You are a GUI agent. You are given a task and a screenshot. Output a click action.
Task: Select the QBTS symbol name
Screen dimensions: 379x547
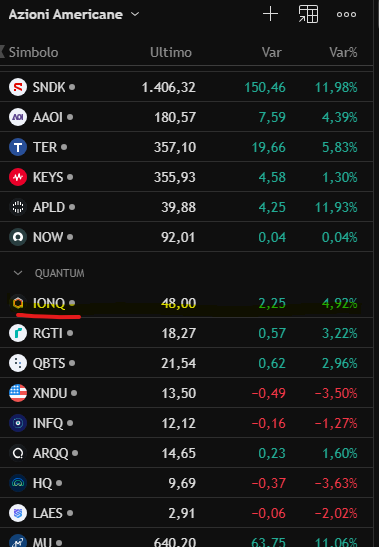[49, 363]
